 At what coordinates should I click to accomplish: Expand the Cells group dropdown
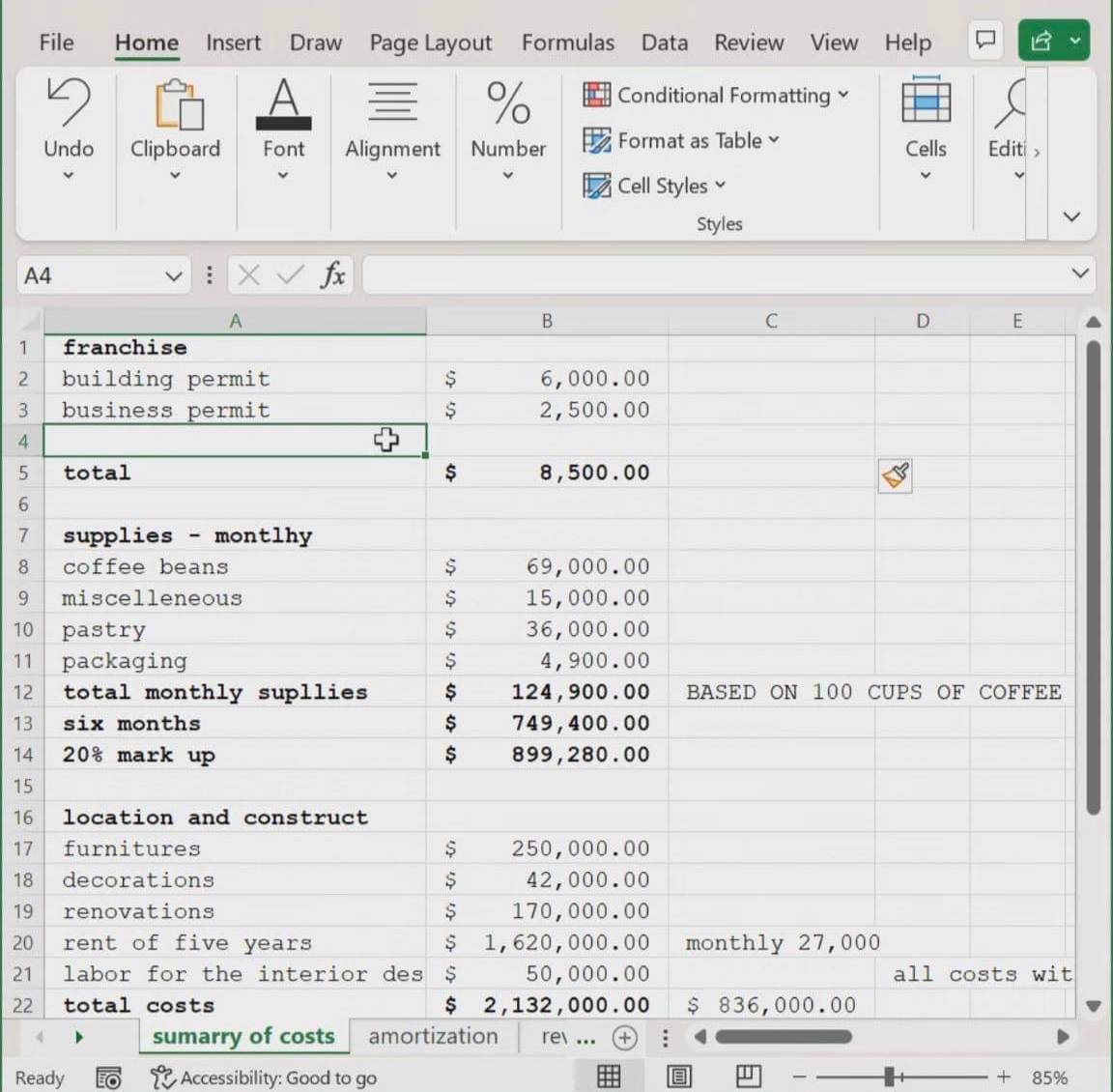[x=926, y=175]
